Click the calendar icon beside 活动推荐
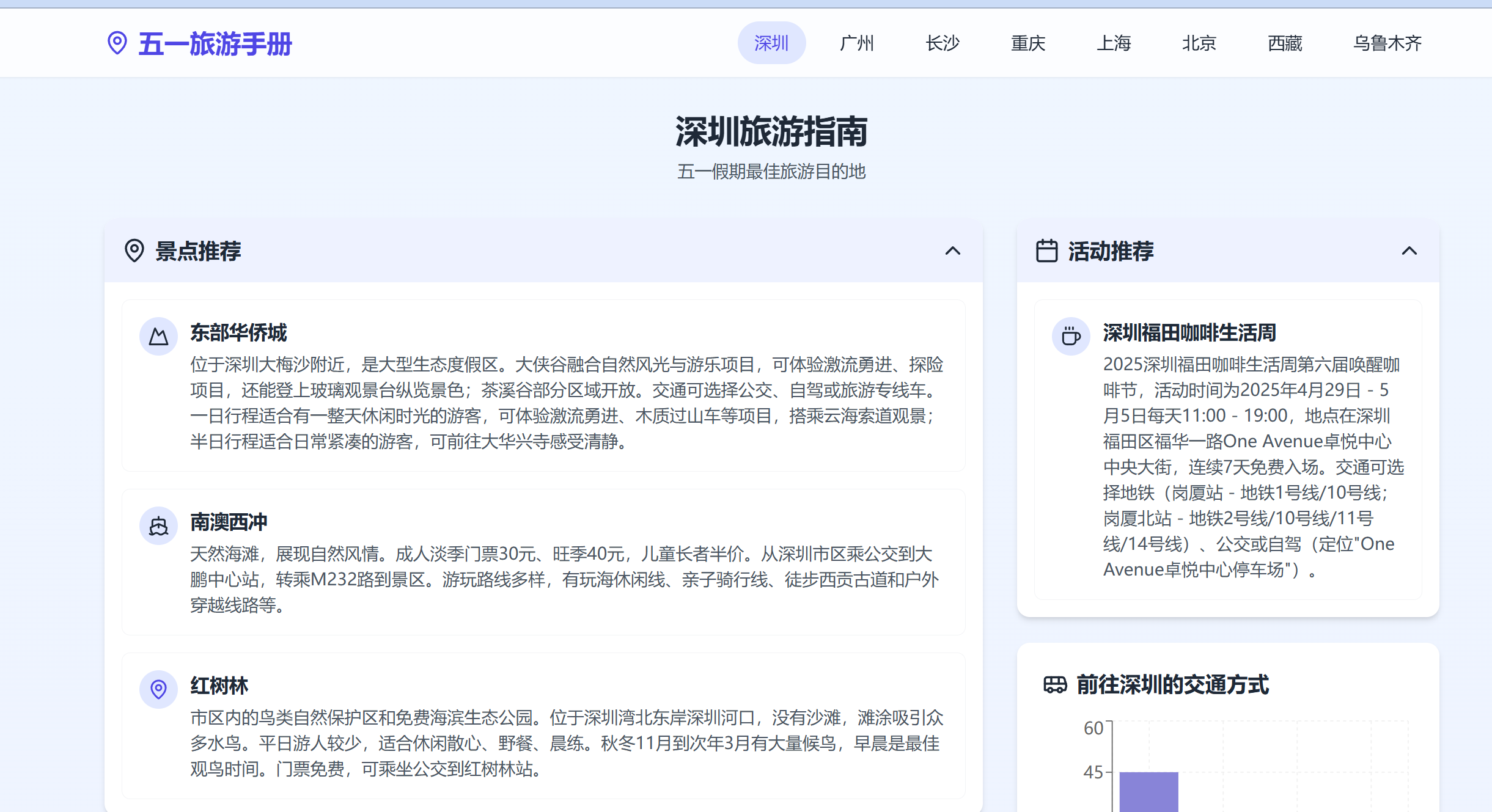The height and width of the screenshot is (812, 1492). pyautogui.click(x=1046, y=251)
